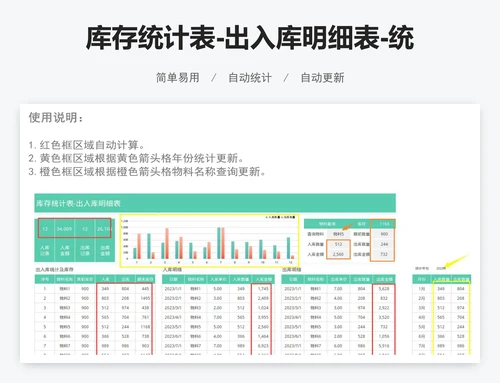Select the 期初数量 value 900 in query panel
This screenshot has width=500, height=383.
coord(384,234)
